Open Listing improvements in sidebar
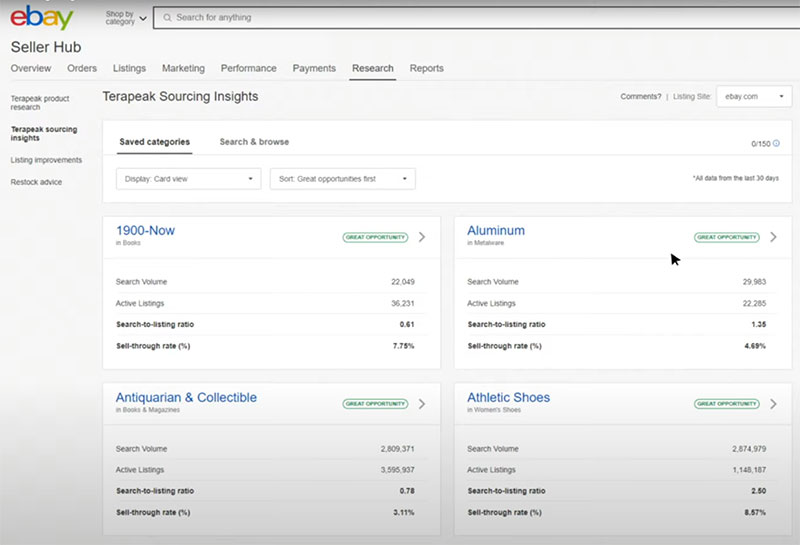 pyautogui.click(x=46, y=160)
